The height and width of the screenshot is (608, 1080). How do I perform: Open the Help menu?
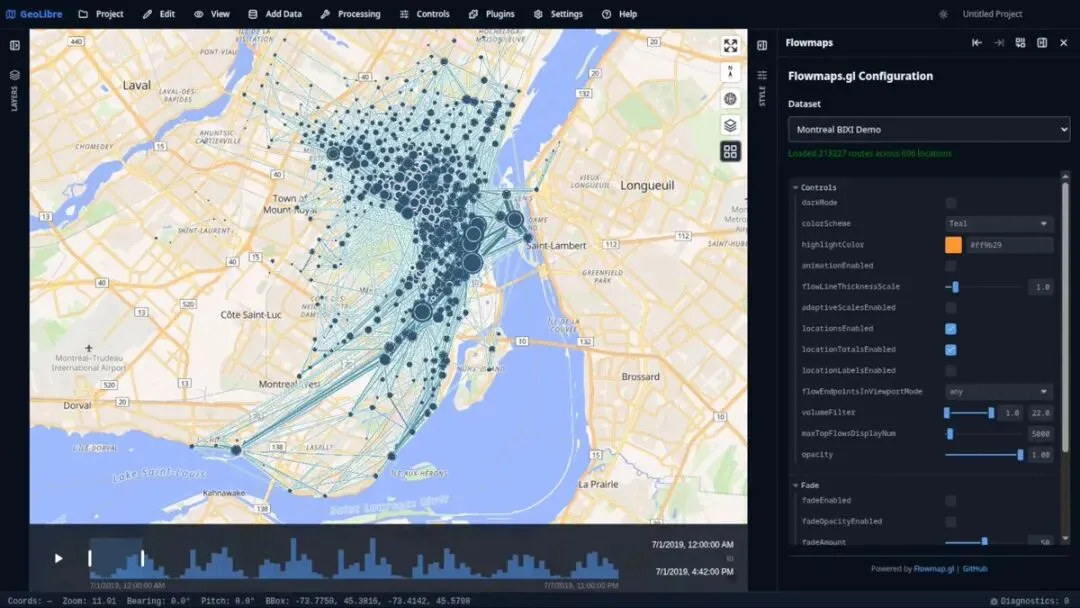tap(619, 14)
